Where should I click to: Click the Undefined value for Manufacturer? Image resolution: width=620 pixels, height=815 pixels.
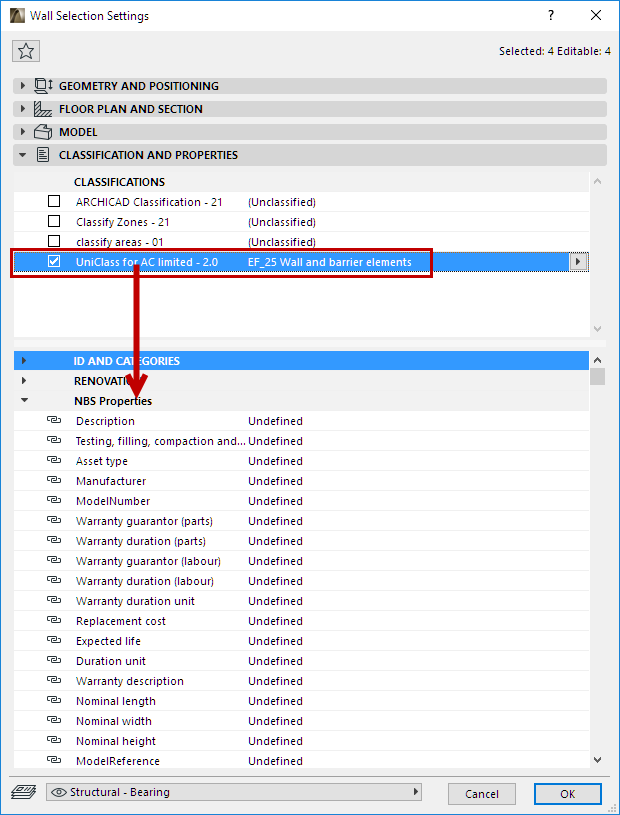click(275, 481)
